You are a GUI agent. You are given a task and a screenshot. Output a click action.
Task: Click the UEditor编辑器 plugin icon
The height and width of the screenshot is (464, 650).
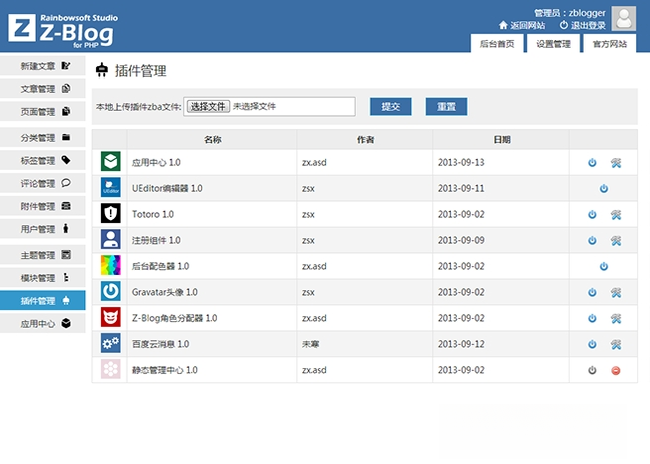tap(111, 187)
